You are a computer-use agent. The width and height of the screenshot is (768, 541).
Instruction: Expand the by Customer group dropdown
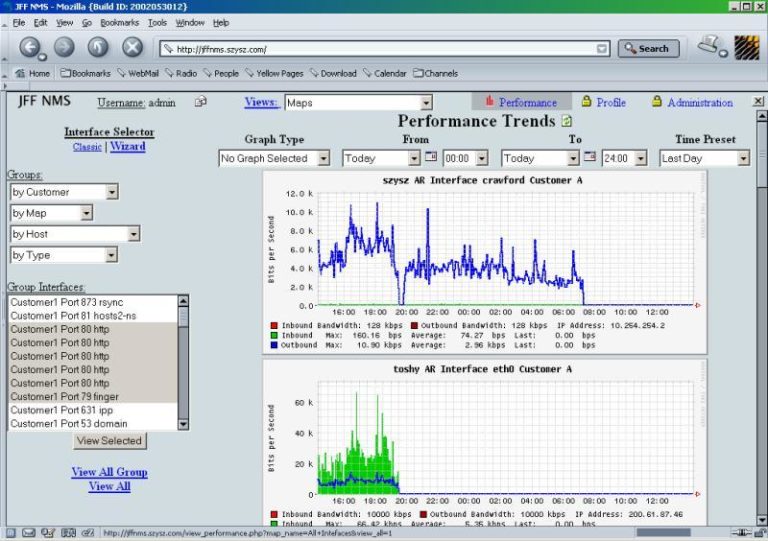coord(111,192)
